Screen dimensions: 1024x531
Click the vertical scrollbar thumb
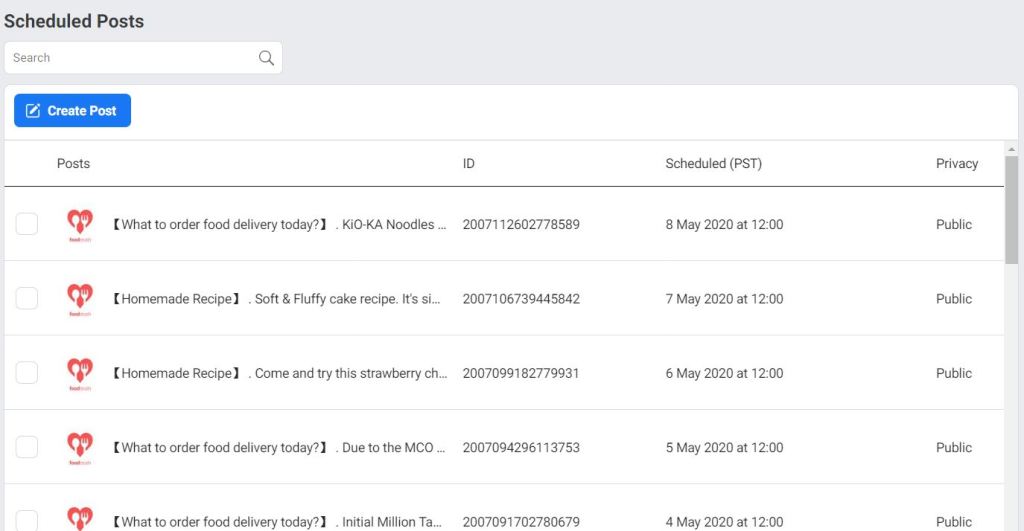coord(1011,210)
